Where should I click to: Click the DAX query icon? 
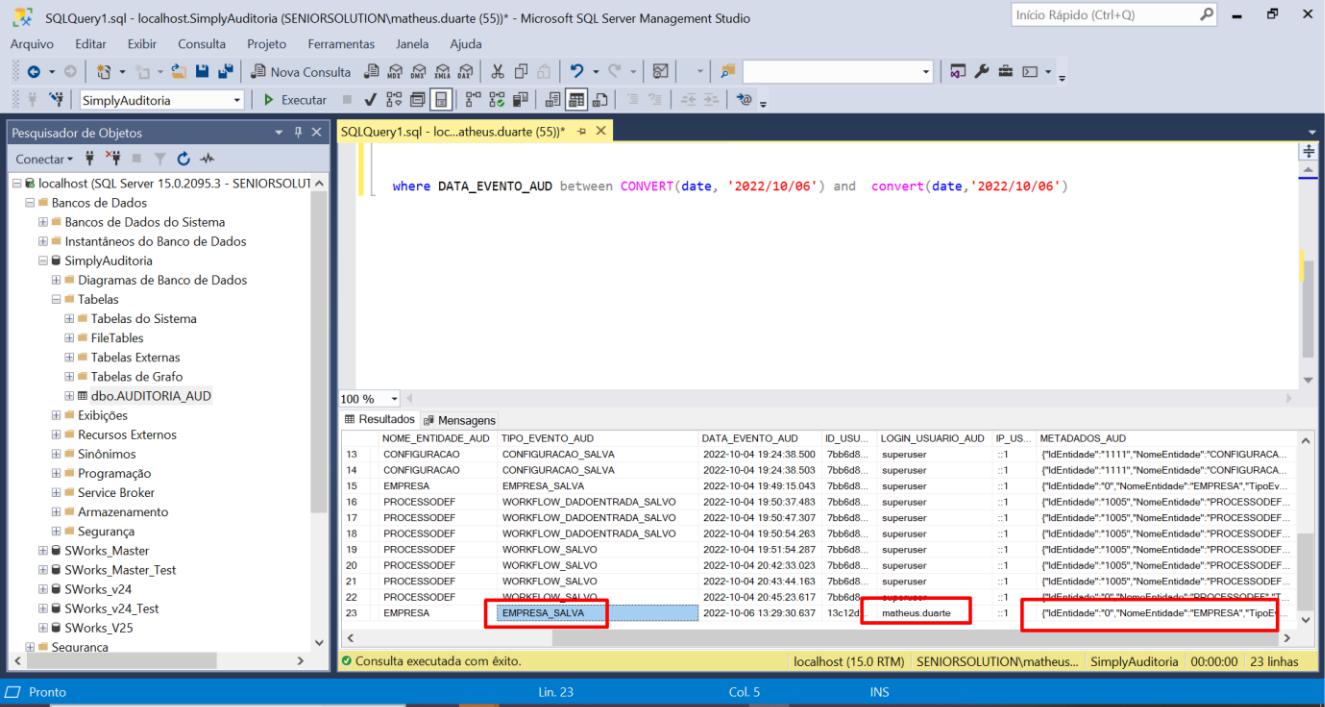pyautogui.click(x=465, y=71)
